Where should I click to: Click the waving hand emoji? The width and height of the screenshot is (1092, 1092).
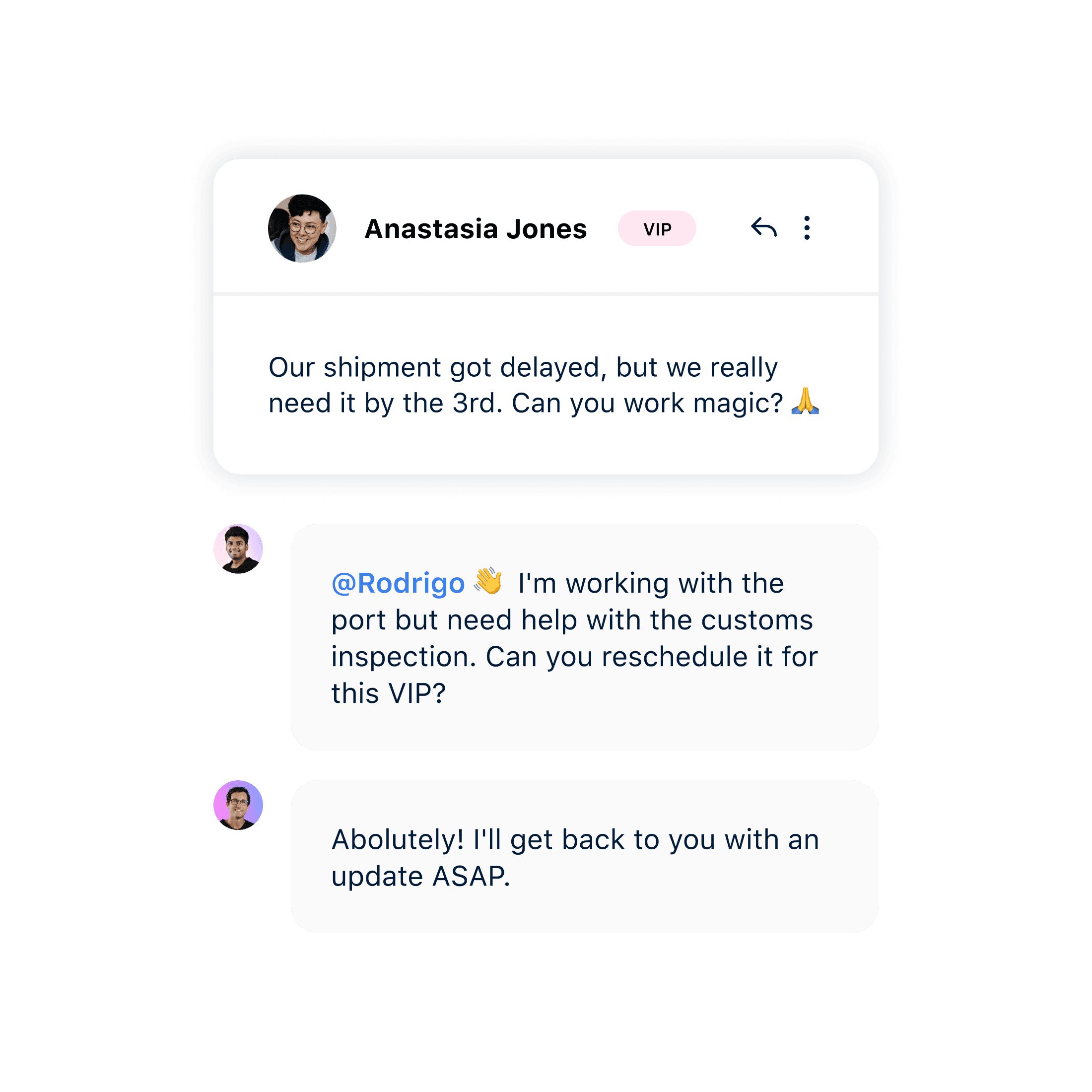[488, 581]
